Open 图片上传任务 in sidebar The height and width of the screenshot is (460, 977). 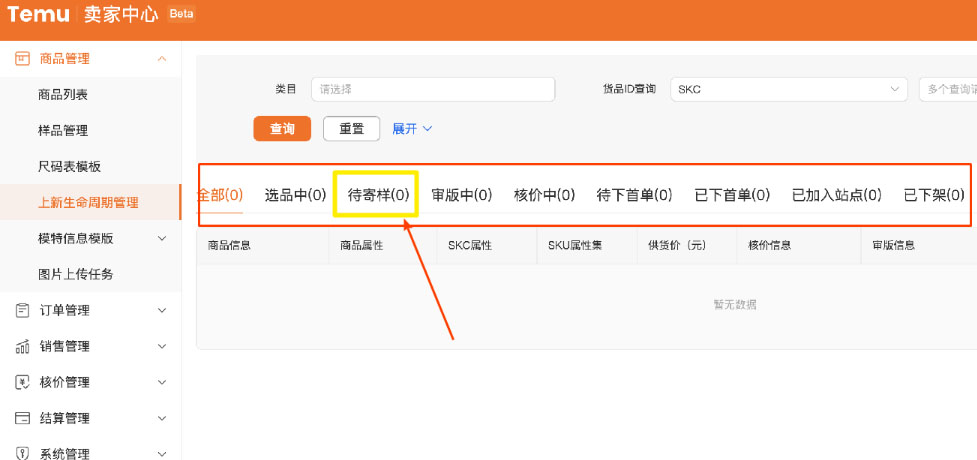click(x=75, y=274)
